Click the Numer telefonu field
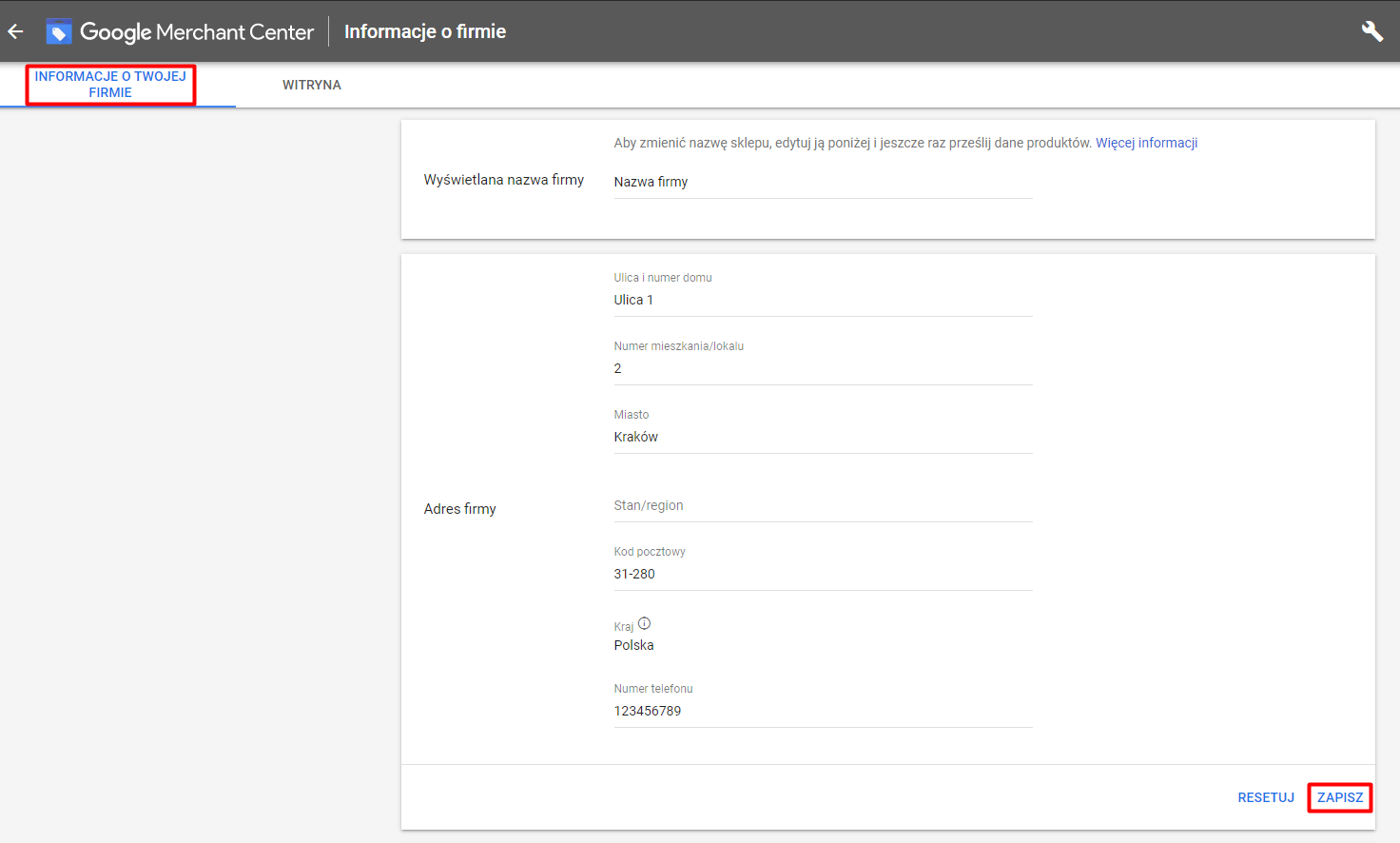The image size is (1400, 843). tap(822, 711)
